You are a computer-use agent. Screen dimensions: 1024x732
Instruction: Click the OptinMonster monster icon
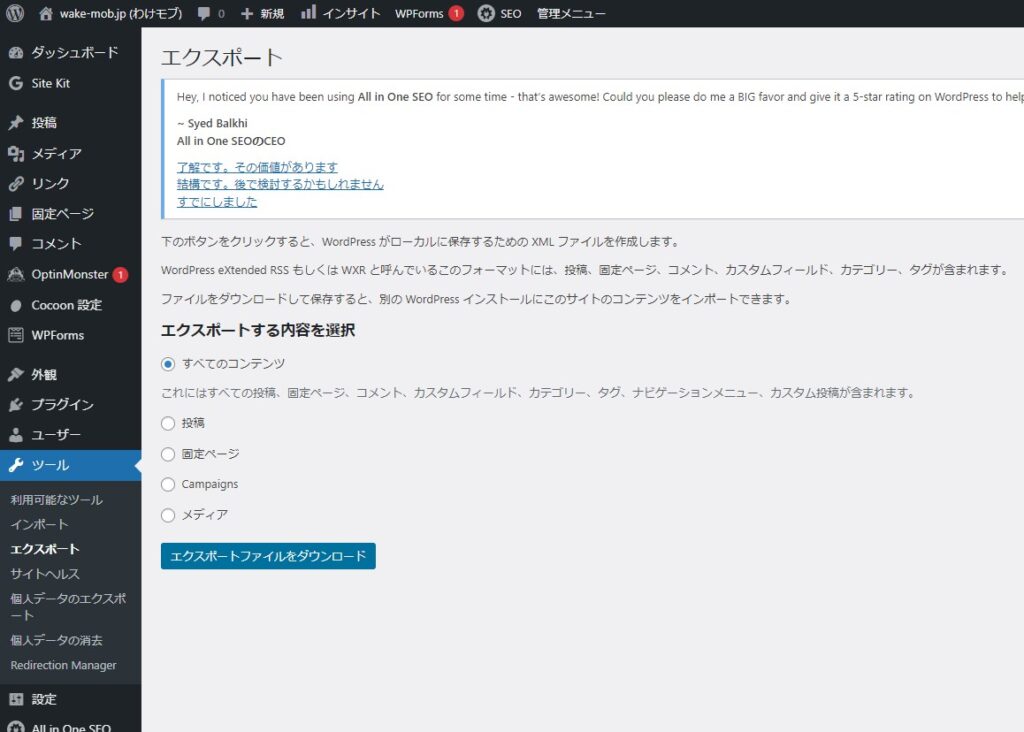16,274
